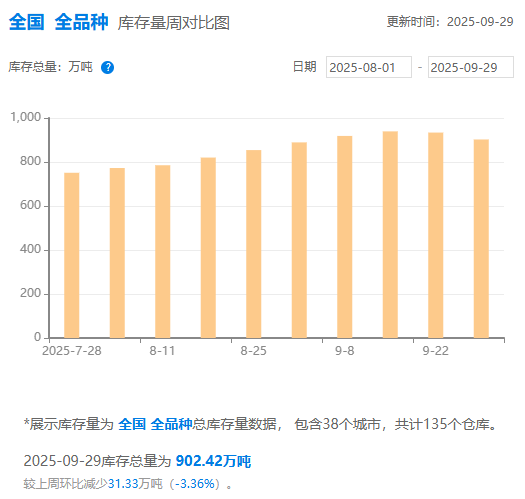Click the -3.36% change percentage

click(197, 484)
